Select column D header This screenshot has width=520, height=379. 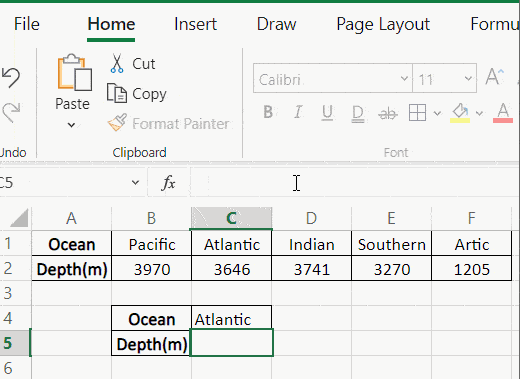click(x=311, y=219)
